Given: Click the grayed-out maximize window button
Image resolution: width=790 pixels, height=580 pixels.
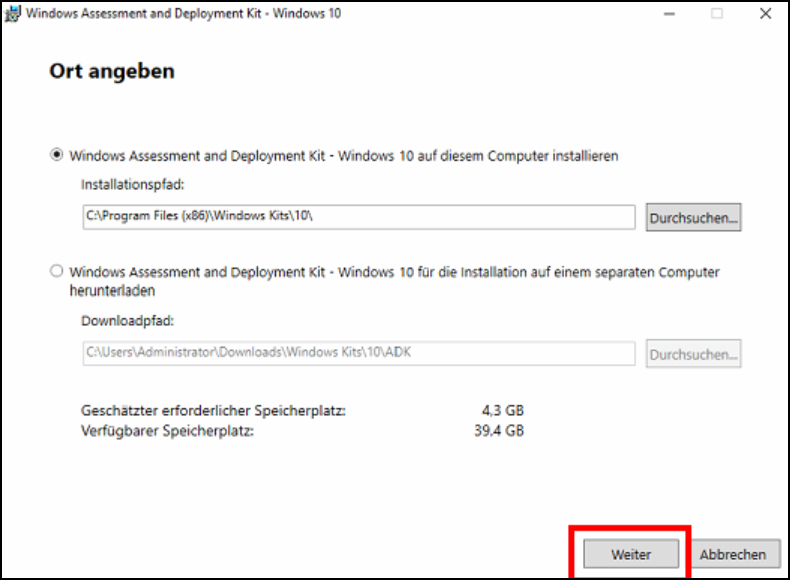Looking at the screenshot, I should 716,14.
